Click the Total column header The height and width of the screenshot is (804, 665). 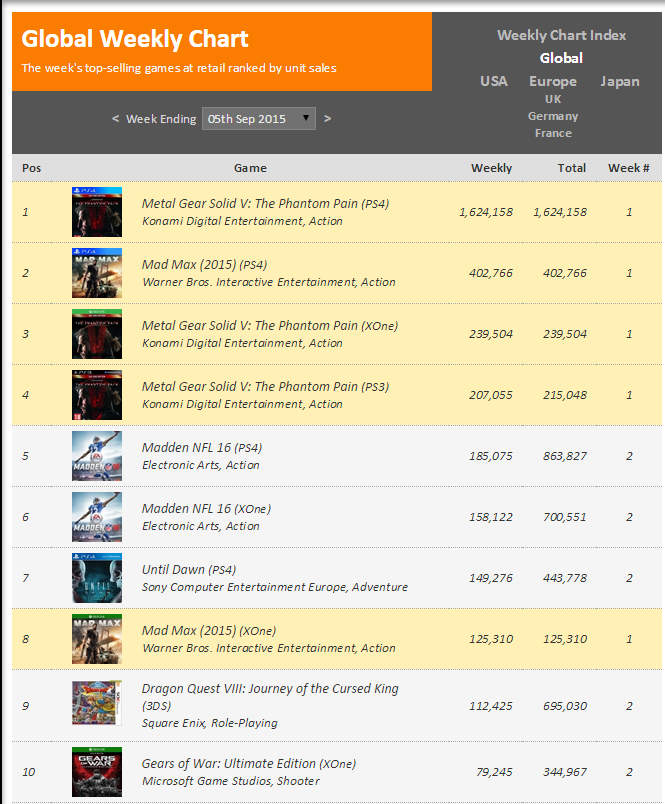tap(572, 168)
